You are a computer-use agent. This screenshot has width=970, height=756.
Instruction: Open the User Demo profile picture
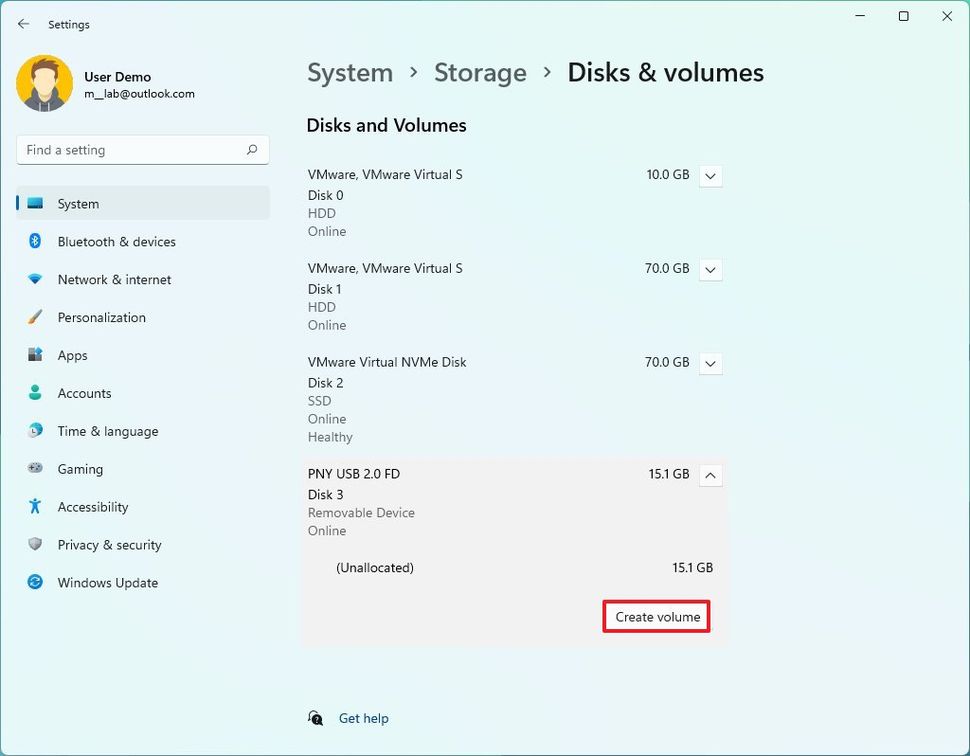click(x=44, y=83)
